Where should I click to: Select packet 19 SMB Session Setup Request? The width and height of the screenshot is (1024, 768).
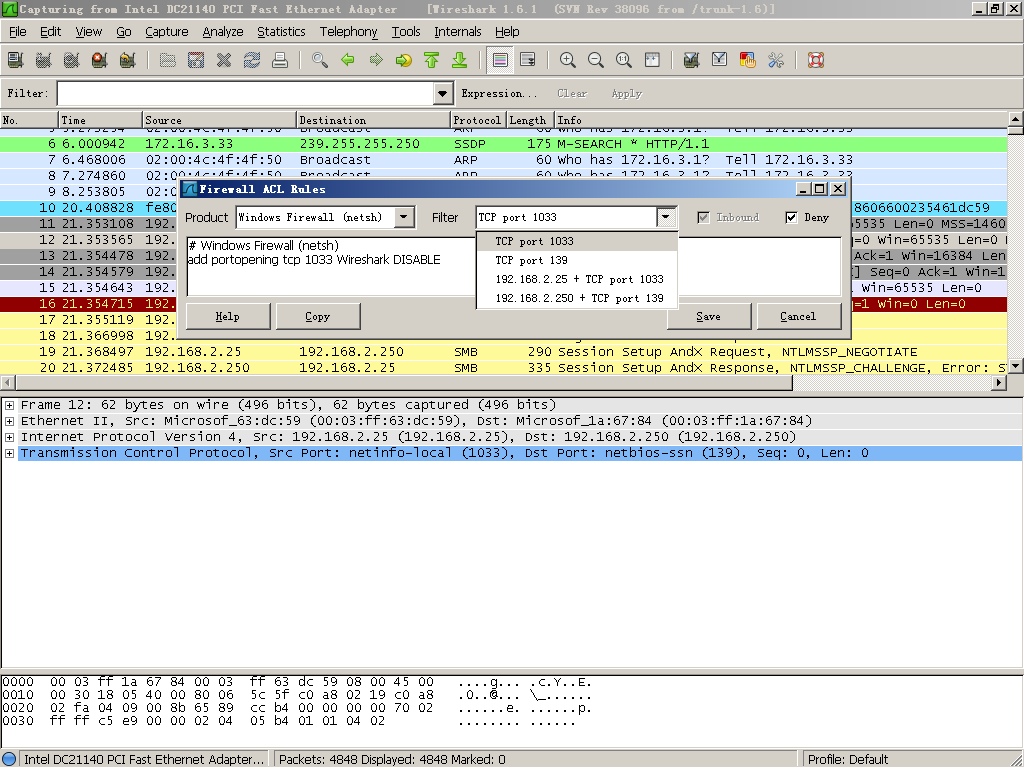pos(503,352)
